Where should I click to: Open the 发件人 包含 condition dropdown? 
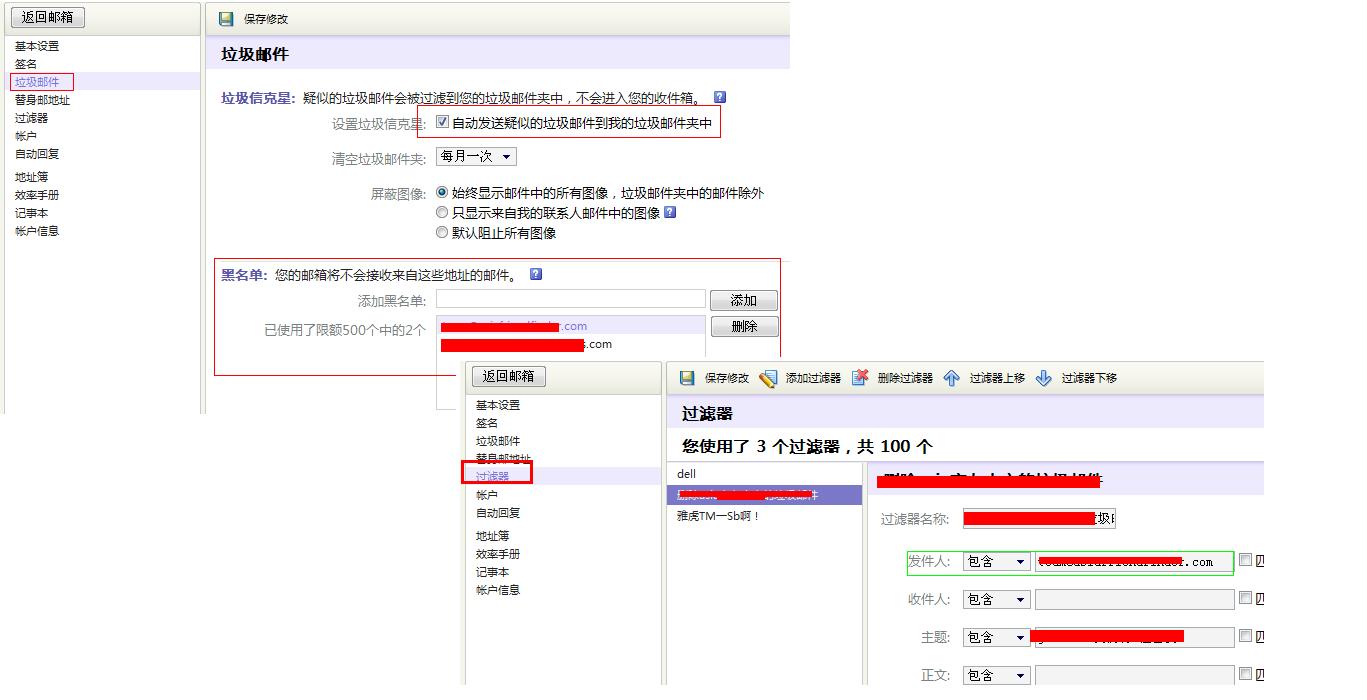pos(995,562)
